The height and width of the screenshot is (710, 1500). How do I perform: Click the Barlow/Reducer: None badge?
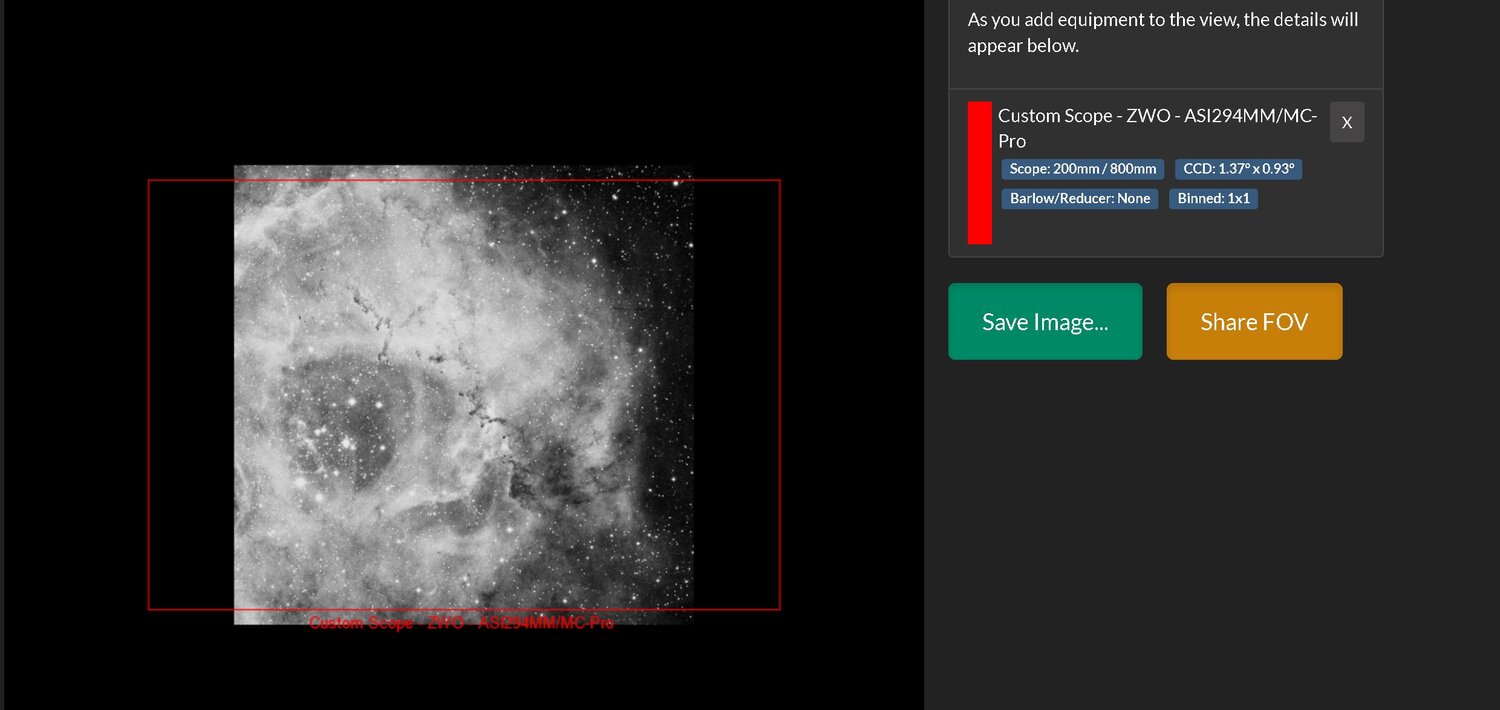1080,198
